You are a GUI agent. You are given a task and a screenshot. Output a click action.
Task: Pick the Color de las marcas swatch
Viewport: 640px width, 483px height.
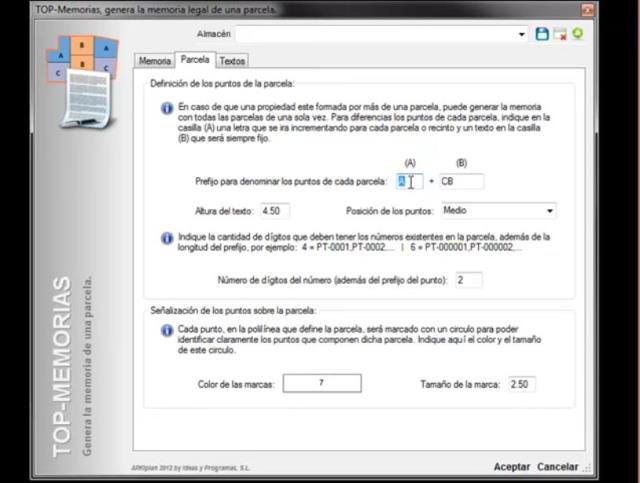pyautogui.click(x=322, y=383)
